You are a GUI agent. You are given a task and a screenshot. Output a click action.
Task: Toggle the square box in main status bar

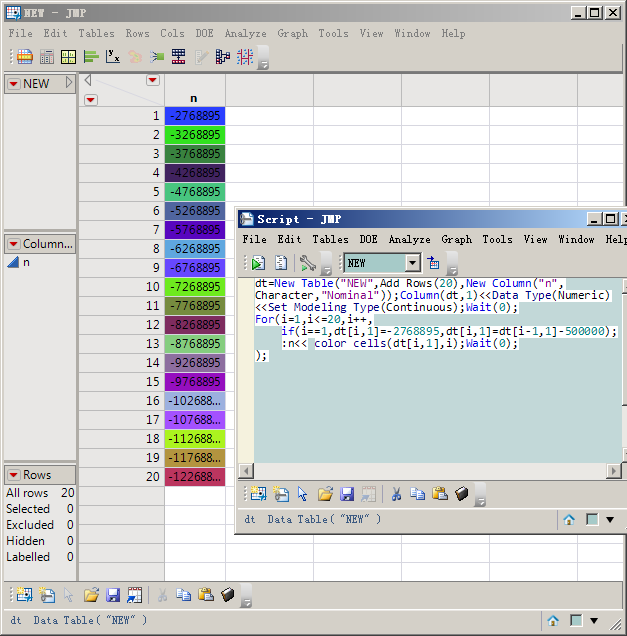pyautogui.click(x=576, y=620)
